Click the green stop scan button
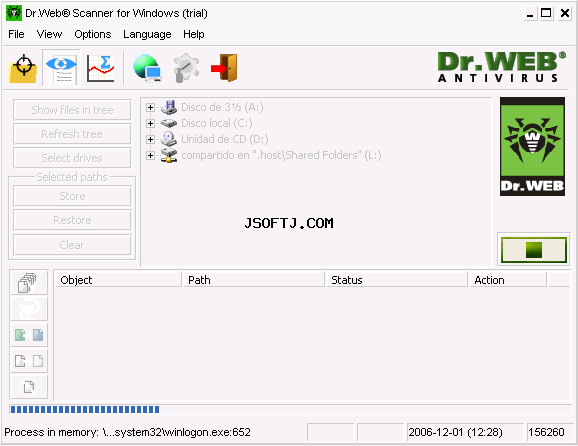This screenshot has width=578, height=446. click(534, 250)
